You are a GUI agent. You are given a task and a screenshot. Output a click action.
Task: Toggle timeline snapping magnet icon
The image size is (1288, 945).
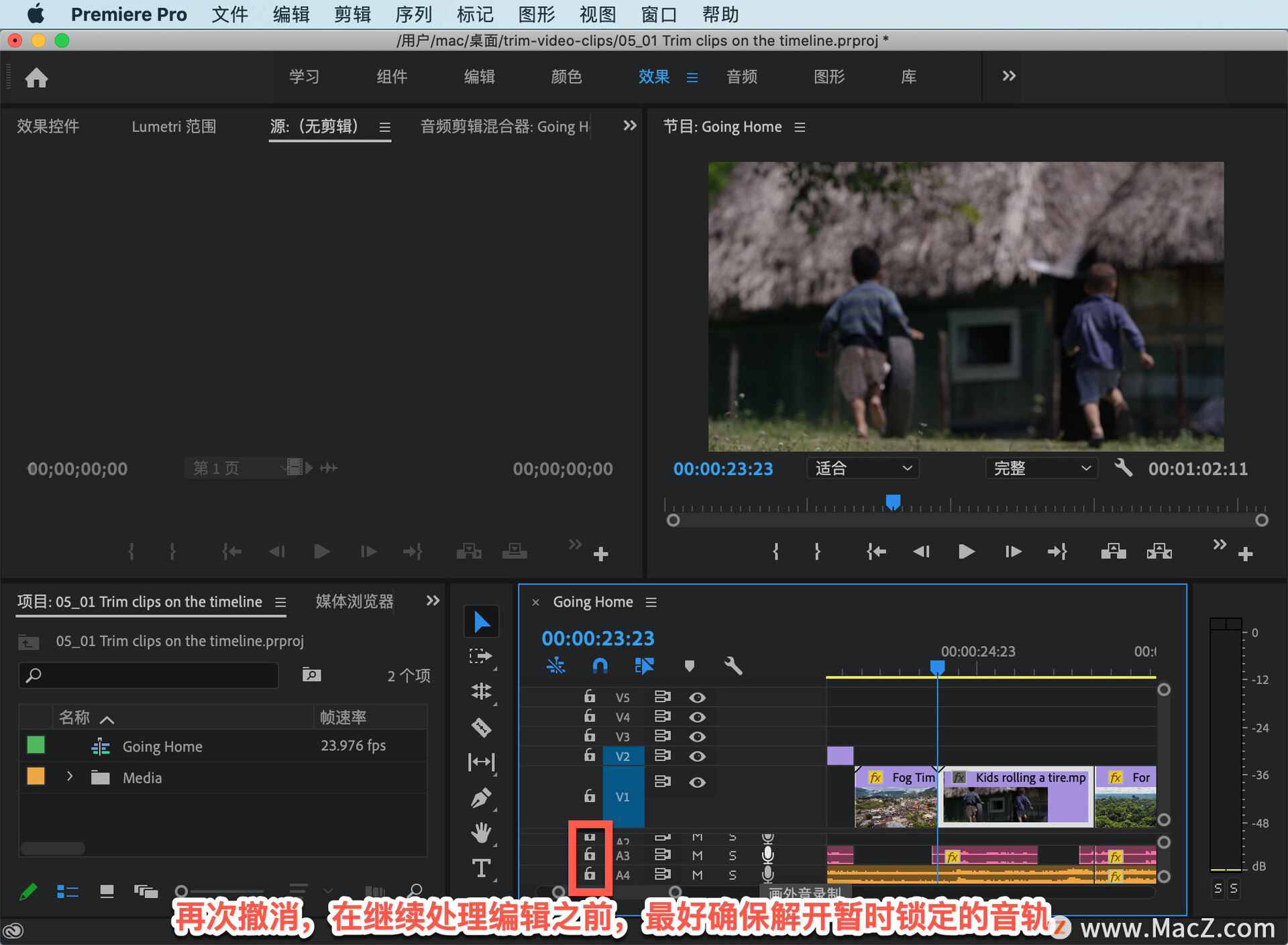pos(600,666)
